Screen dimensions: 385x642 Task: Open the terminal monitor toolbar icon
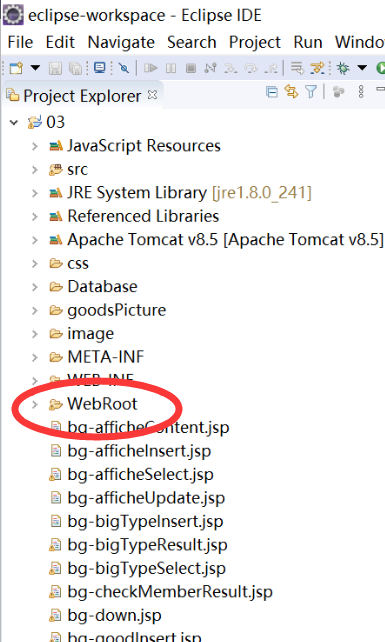100,68
